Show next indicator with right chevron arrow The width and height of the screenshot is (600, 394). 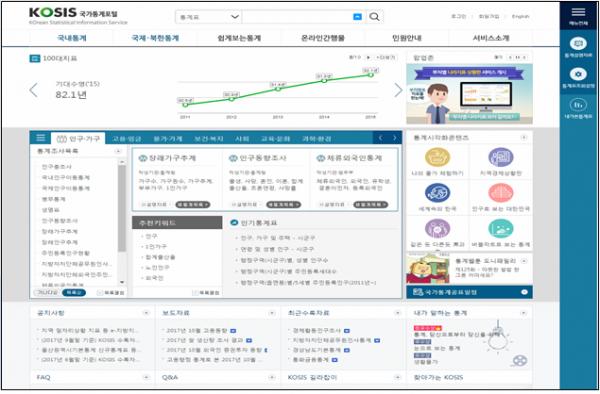pos(398,90)
